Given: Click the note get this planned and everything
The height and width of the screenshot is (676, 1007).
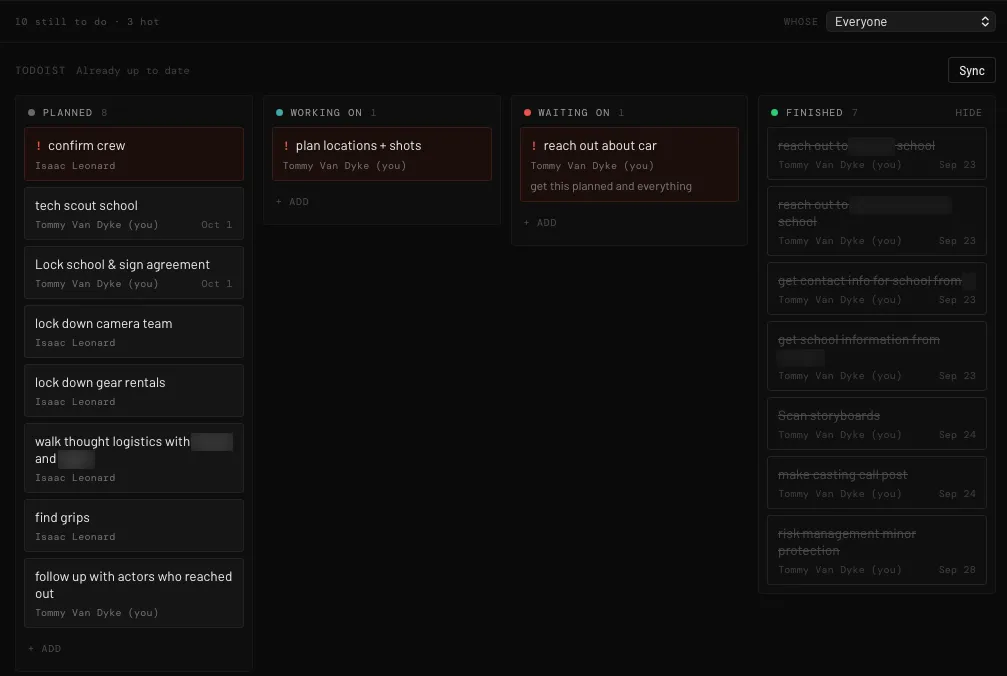Looking at the screenshot, I should coord(611,187).
